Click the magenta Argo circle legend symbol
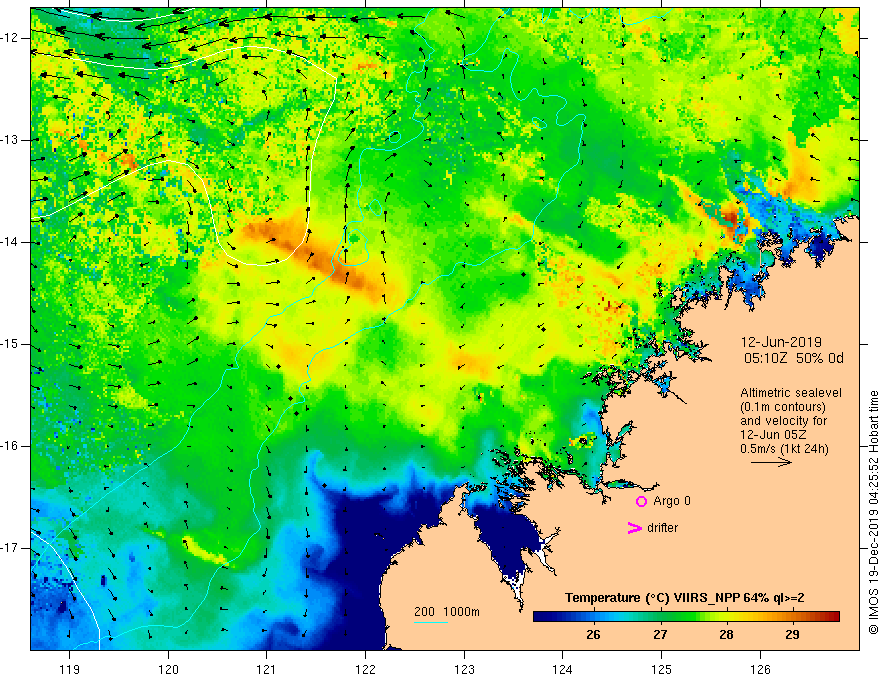The height and width of the screenshot is (680, 880). [x=641, y=501]
